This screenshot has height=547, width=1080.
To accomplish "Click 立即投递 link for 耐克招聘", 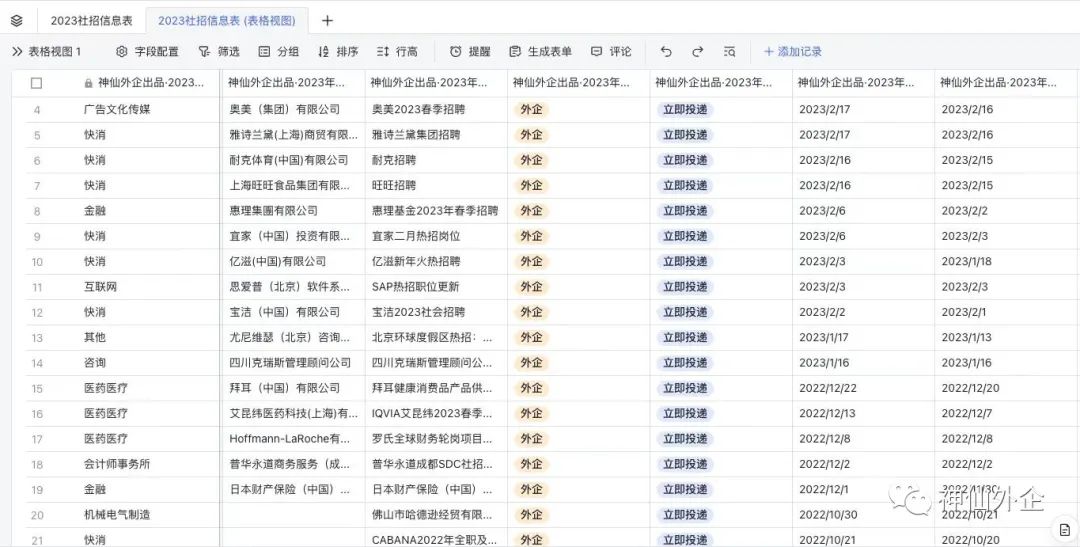I will click(x=685, y=160).
